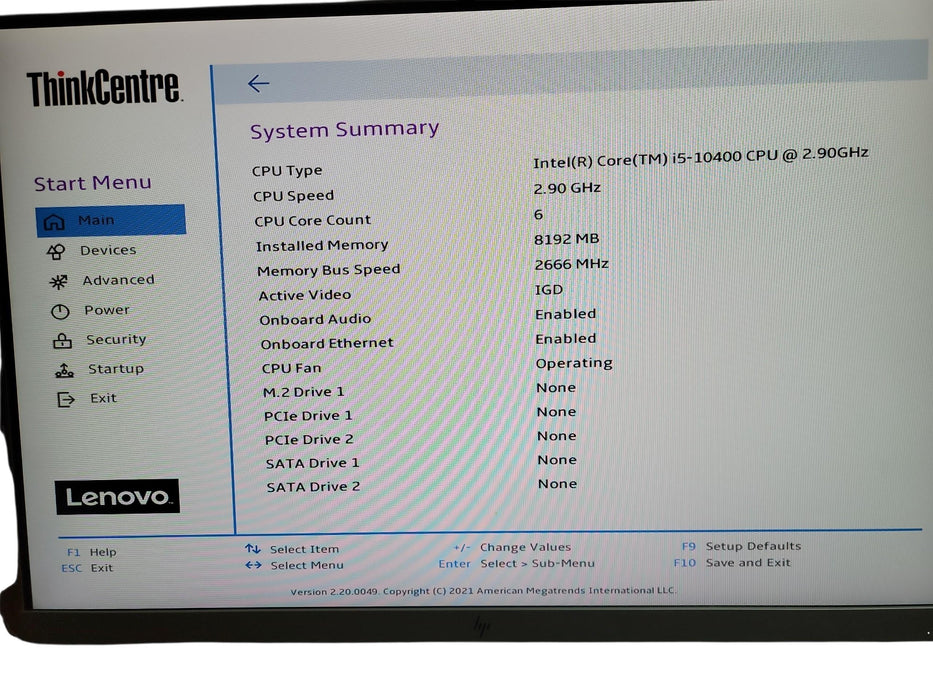The image size is (933, 700).
Task: Click the Advanced snowflake icon
Action: click(58, 282)
